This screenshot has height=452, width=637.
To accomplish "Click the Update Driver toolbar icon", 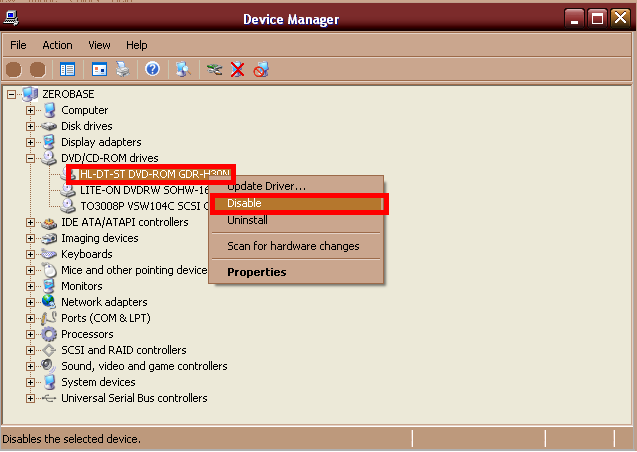I will point(214,69).
